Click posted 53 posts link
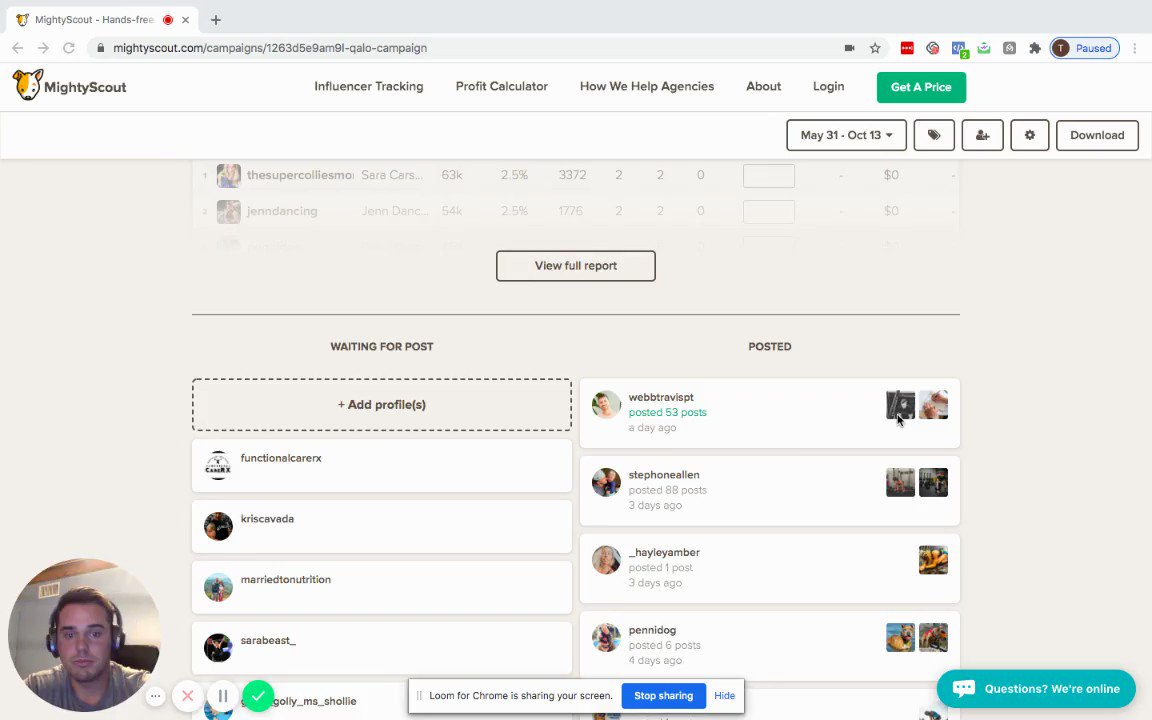The image size is (1152, 720). 667,412
